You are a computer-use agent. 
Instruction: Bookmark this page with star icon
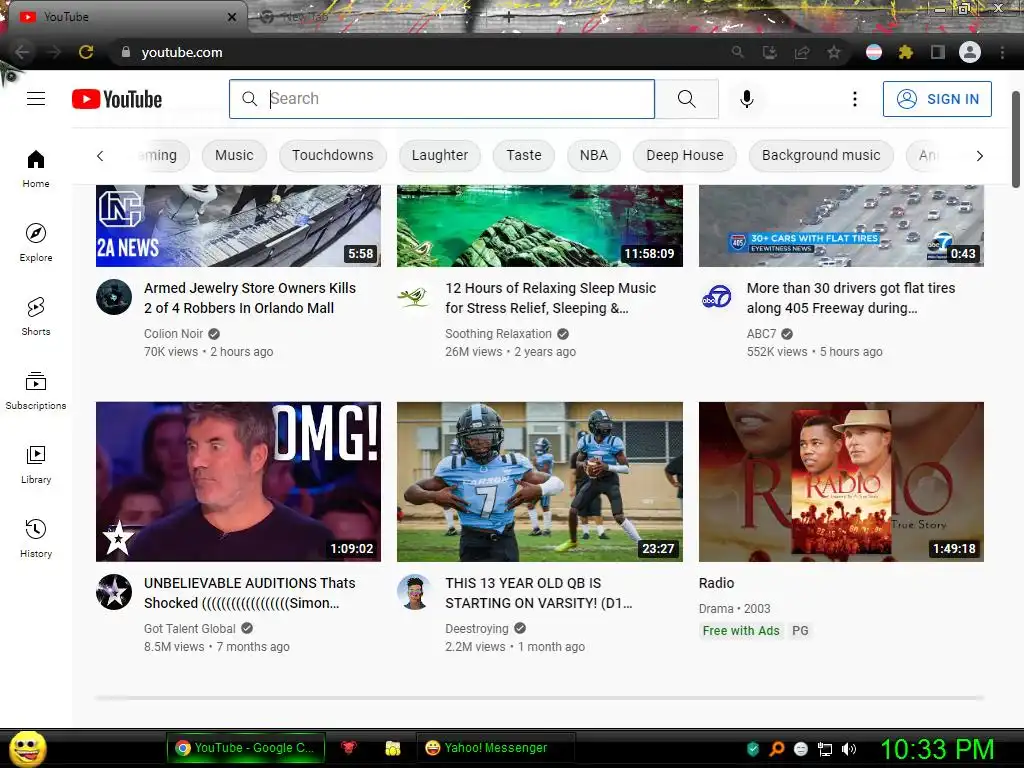(834, 52)
